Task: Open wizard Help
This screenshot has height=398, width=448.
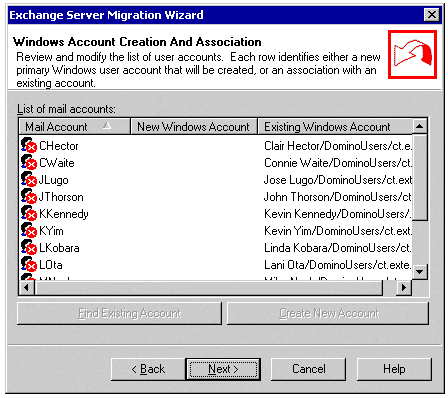Action: point(394,369)
